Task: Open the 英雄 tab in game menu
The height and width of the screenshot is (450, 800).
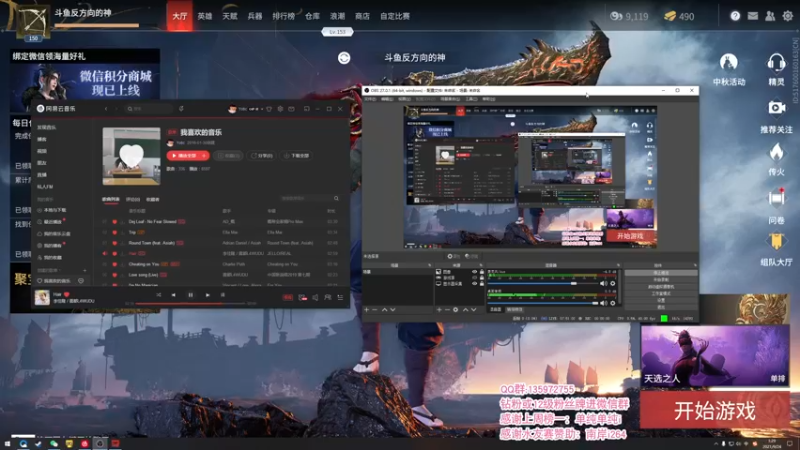Action: 205,16
